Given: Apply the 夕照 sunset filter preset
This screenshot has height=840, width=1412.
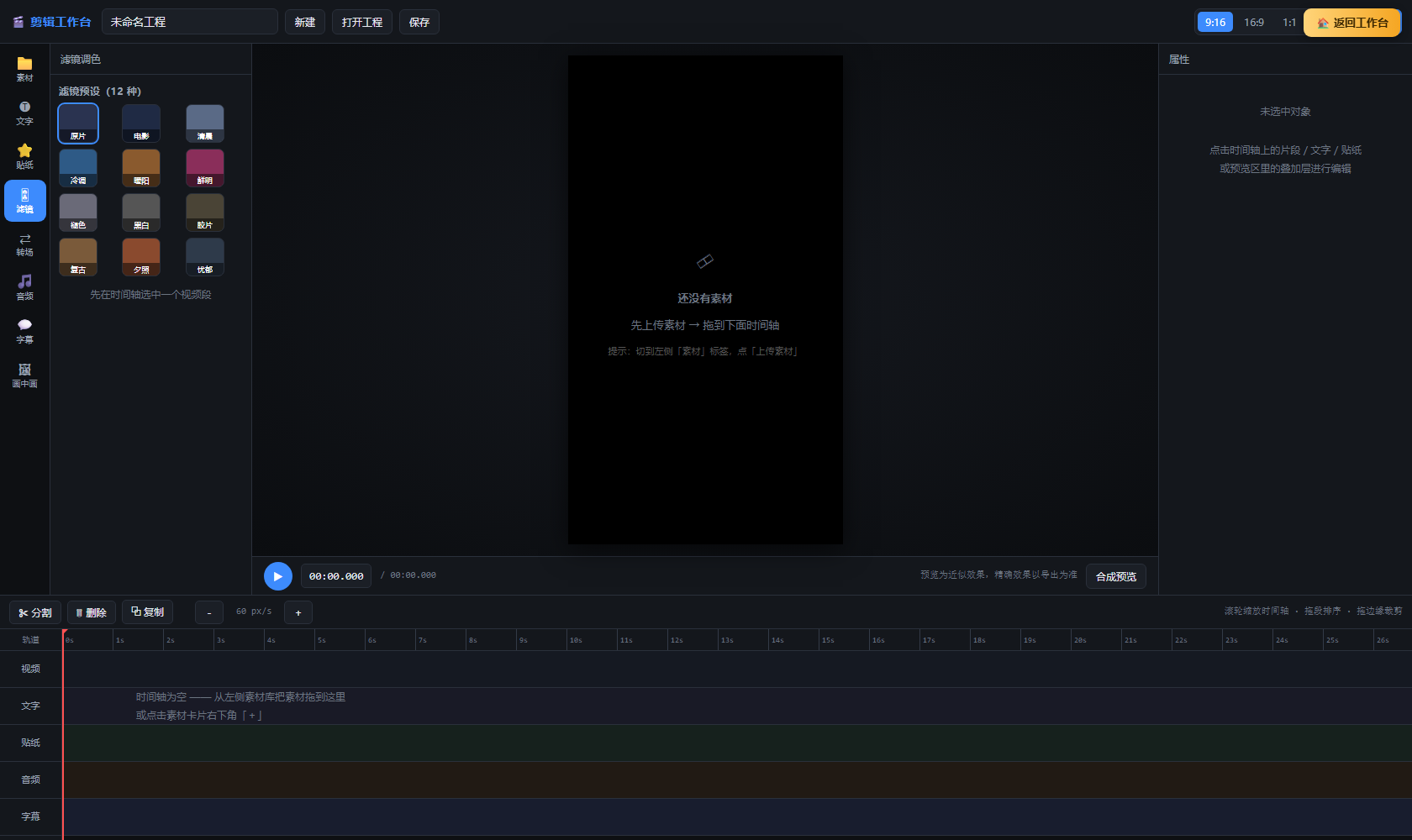Looking at the screenshot, I should click(x=141, y=257).
